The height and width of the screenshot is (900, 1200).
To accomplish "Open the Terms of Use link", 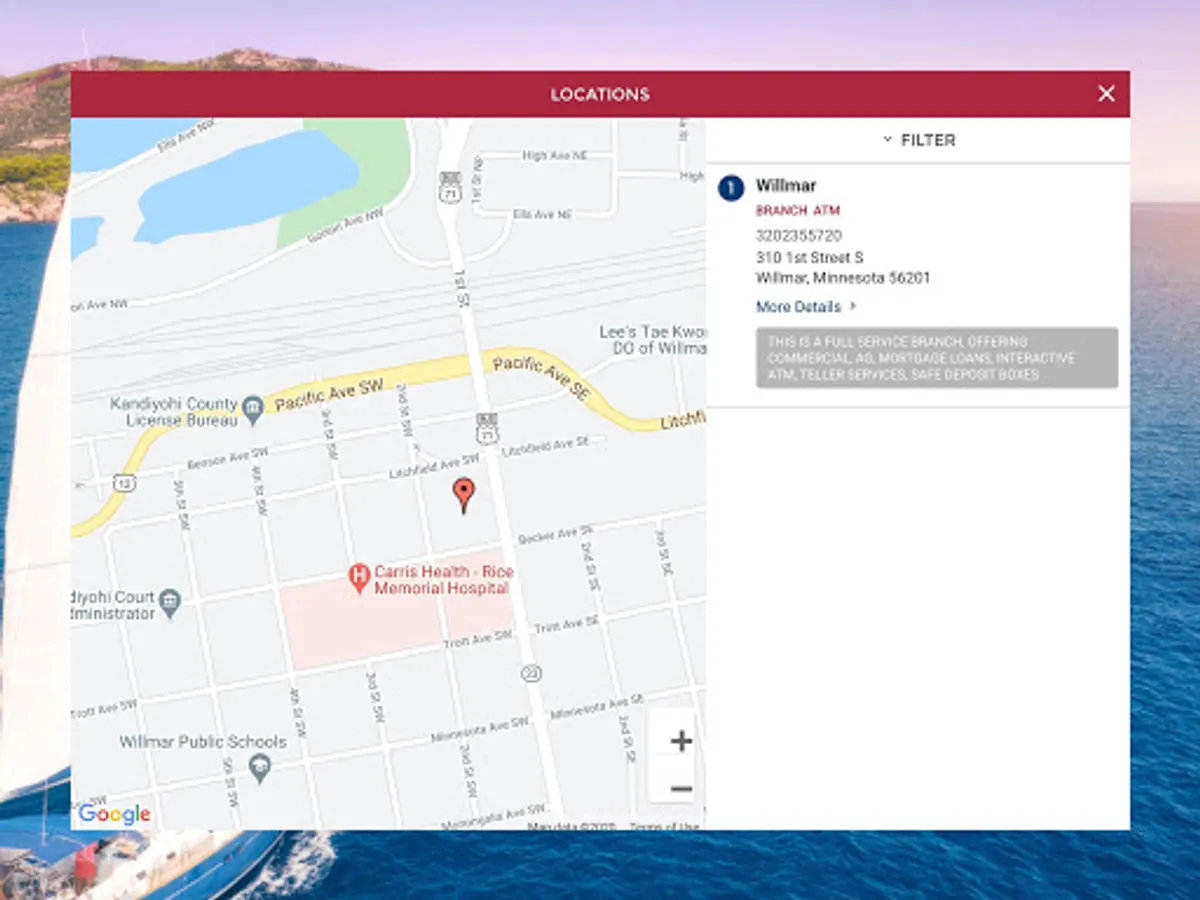I will click(x=664, y=826).
